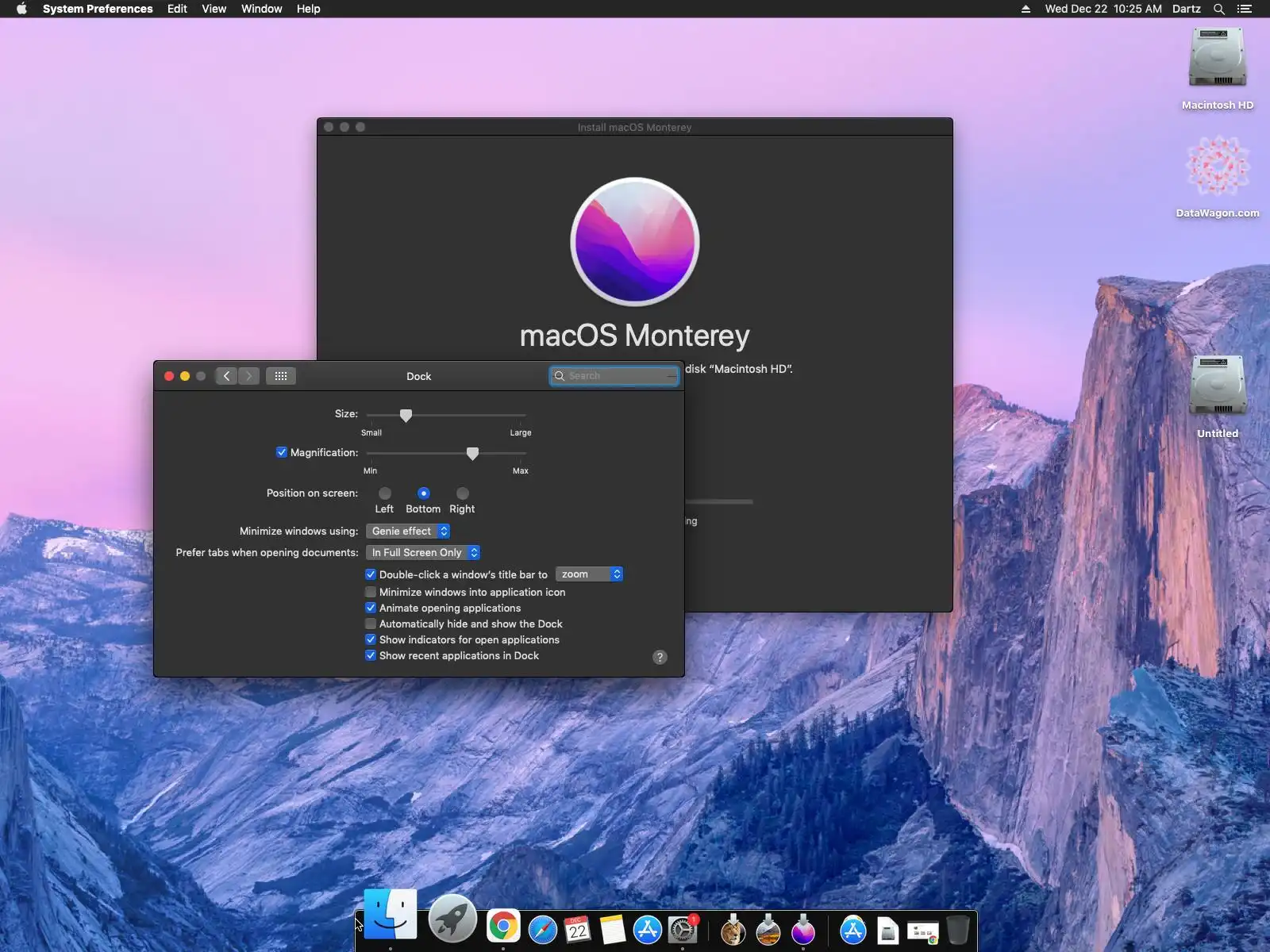Select Bottom dock position
Screen dimensions: 1270x952
[x=423, y=493]
